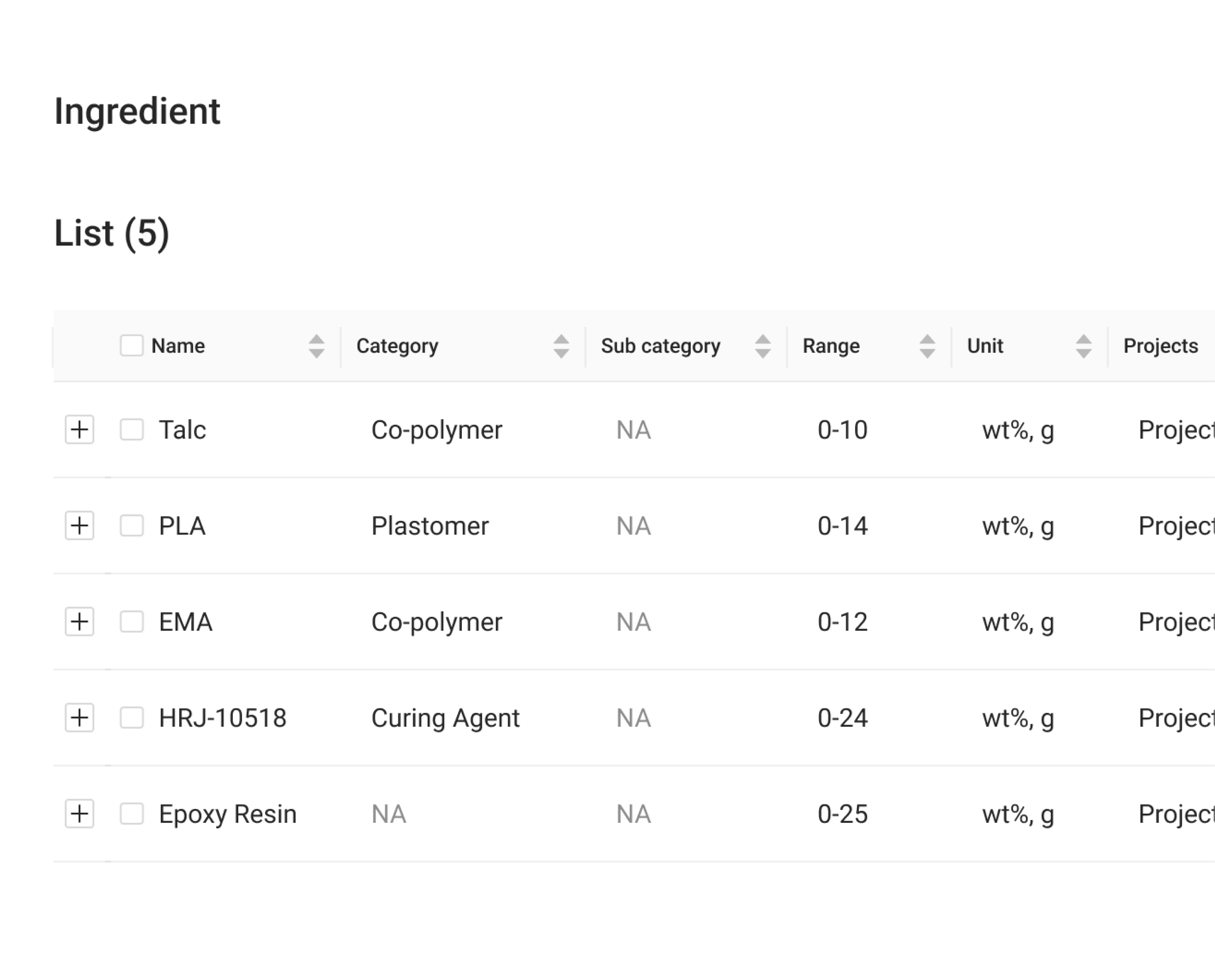The image size is (1215, 980).
Task: Select the Talc checkbox
Action: (132, 430)
